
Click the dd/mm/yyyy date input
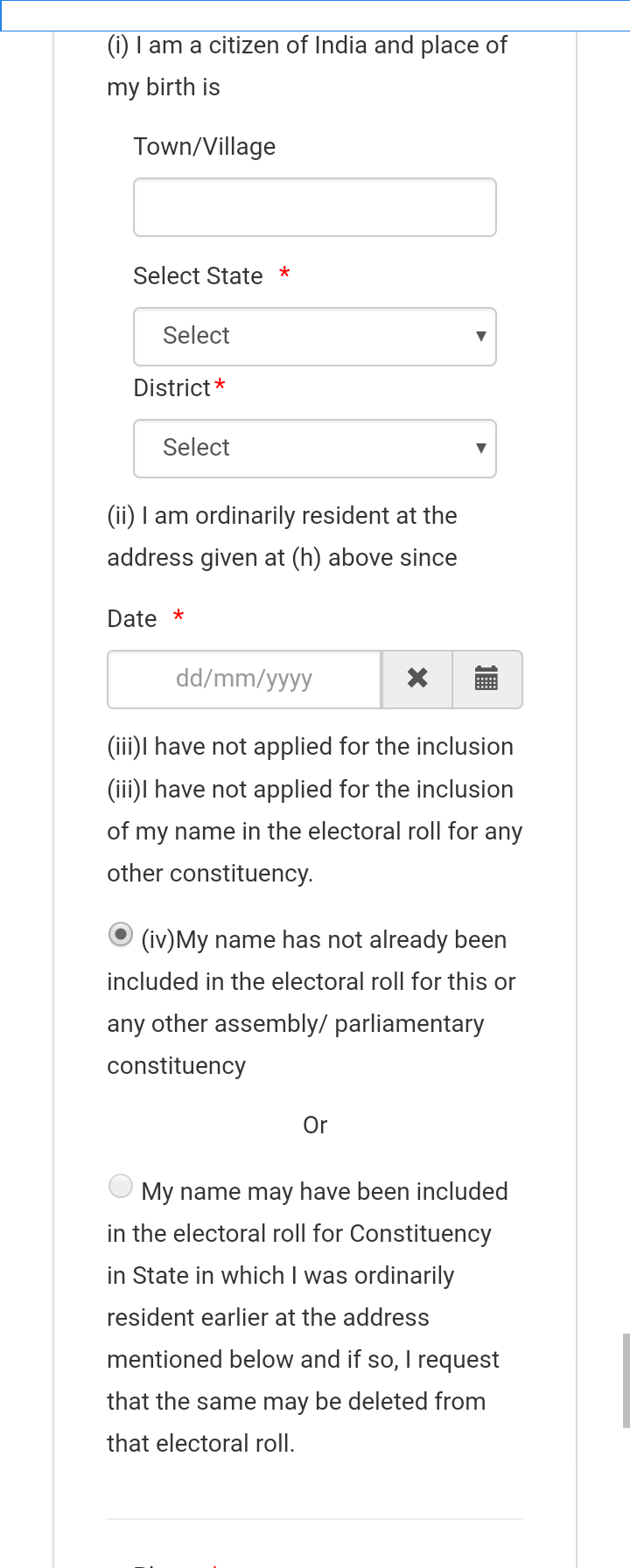click(244, 679)
